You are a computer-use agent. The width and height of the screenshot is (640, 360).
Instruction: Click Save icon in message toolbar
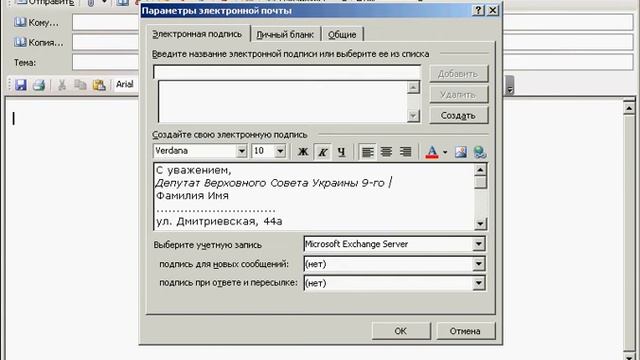(20, 85)
